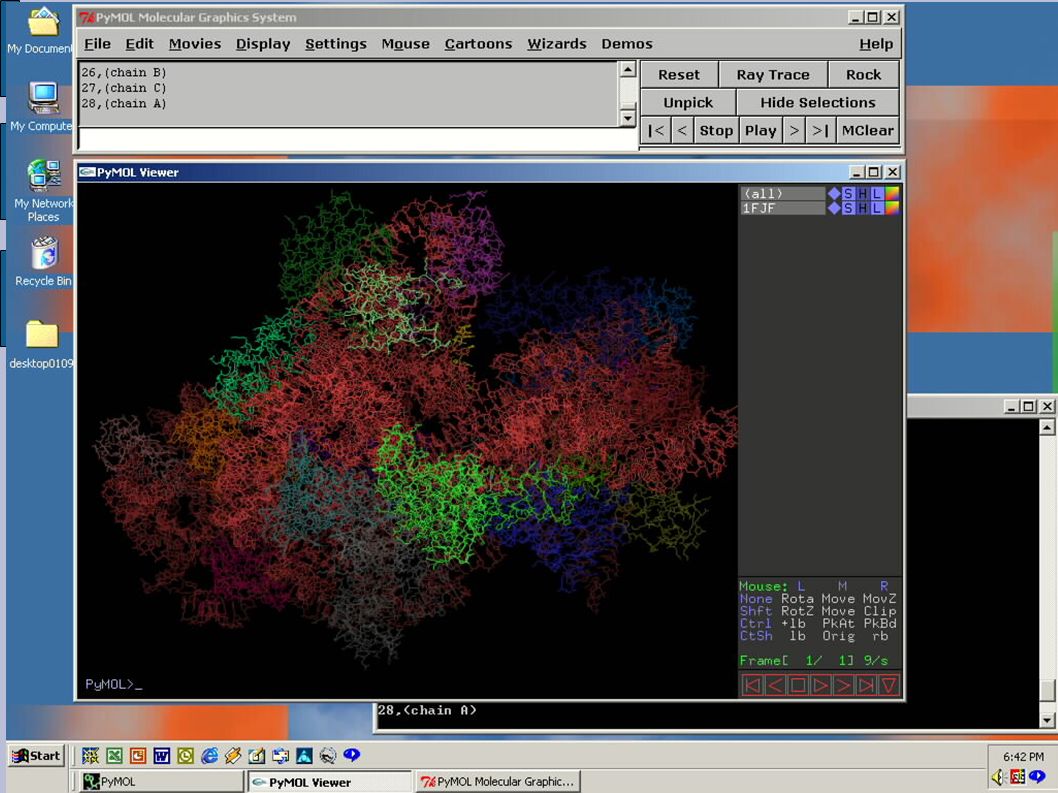Open the Settings menu
Screen dimensions: 1058x793
tap(336, 44)
